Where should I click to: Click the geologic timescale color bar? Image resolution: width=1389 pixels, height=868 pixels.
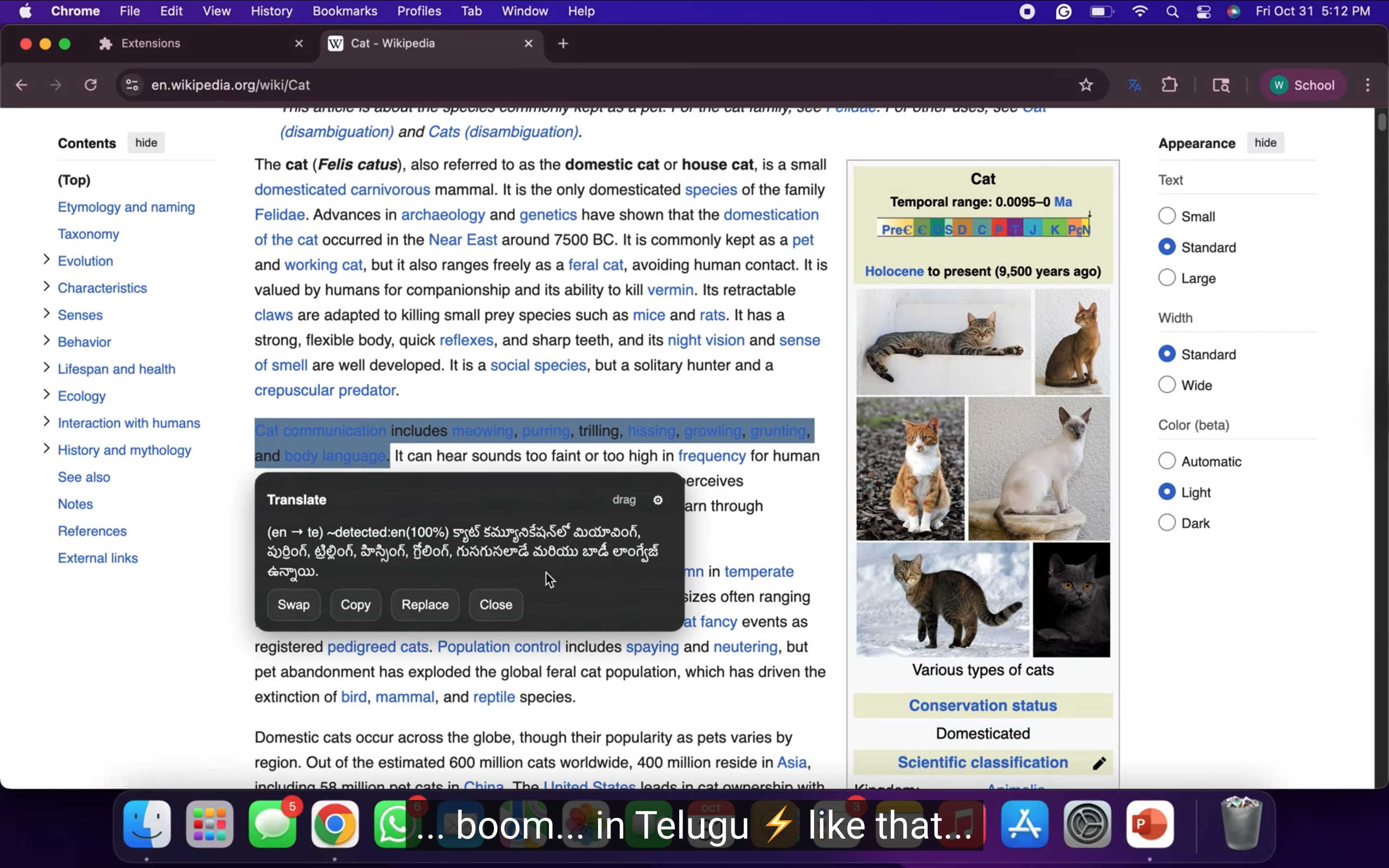point(982,229)
